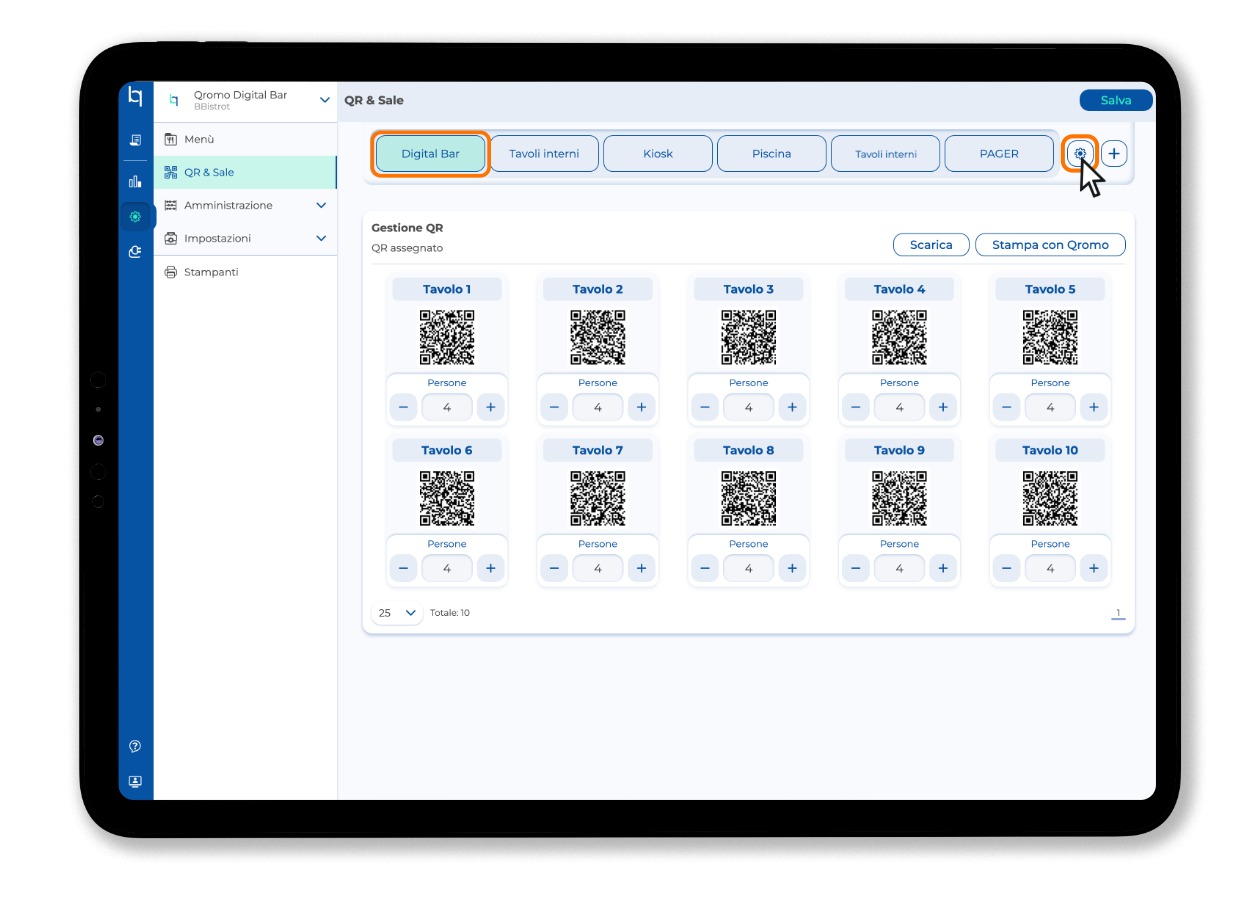Decrease persons for Tavolo 8
The image size is (1250, 920).
(705, 568)
